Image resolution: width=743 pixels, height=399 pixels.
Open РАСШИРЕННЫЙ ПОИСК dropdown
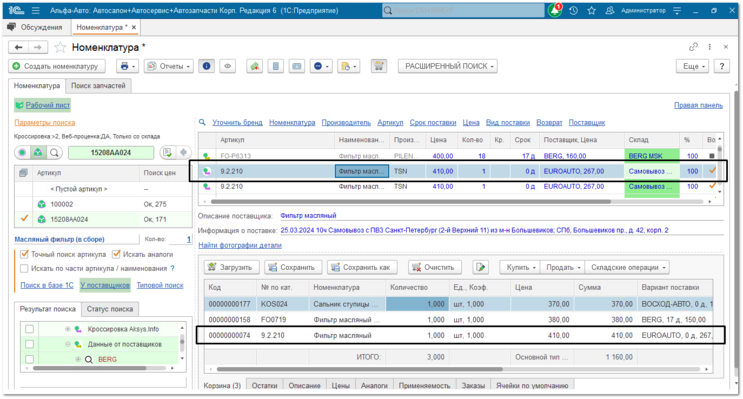[449, 66]
